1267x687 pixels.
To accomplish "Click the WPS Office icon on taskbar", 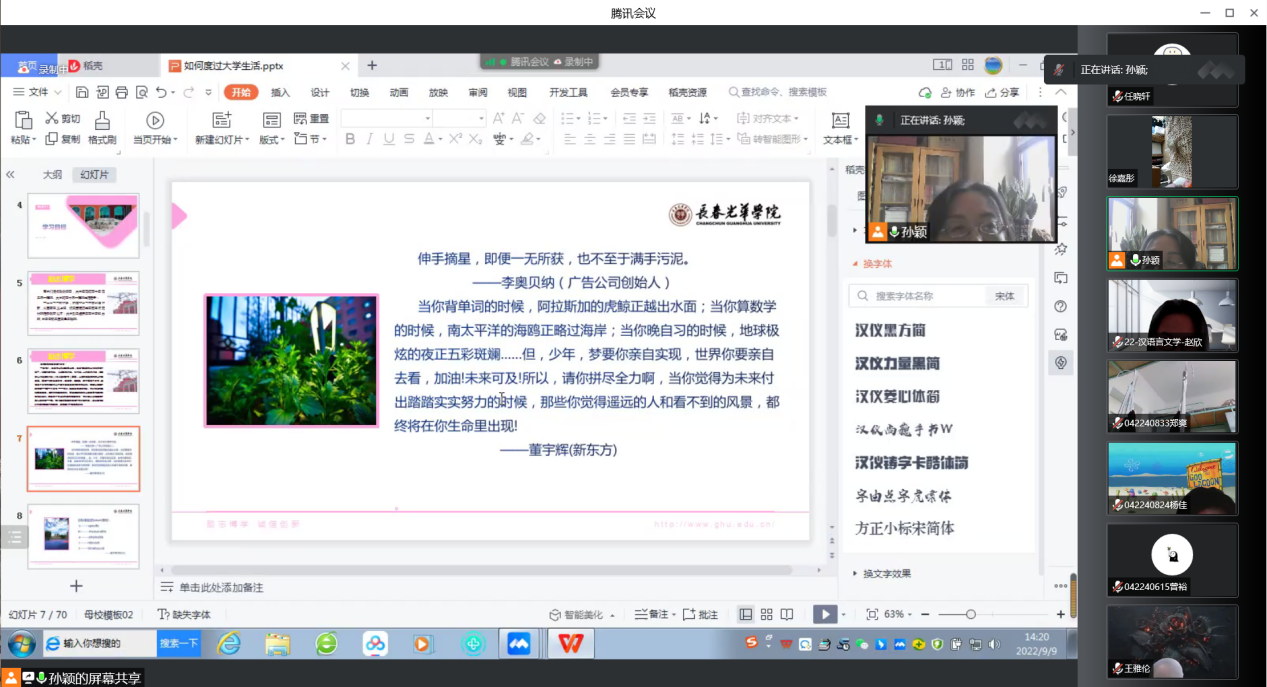I will point(570,644).
